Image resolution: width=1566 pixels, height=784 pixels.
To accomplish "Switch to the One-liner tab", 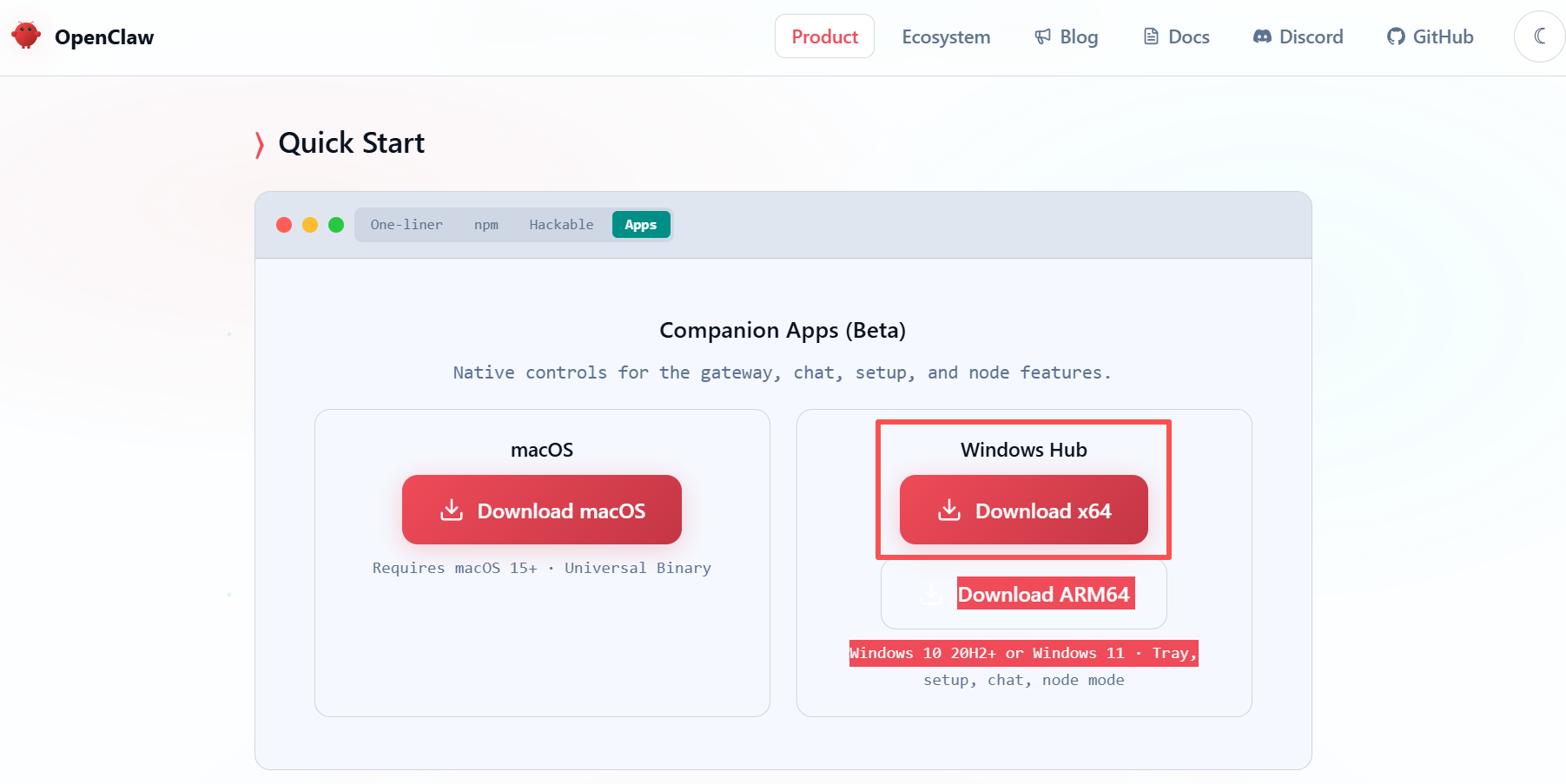I will (406, 225).
